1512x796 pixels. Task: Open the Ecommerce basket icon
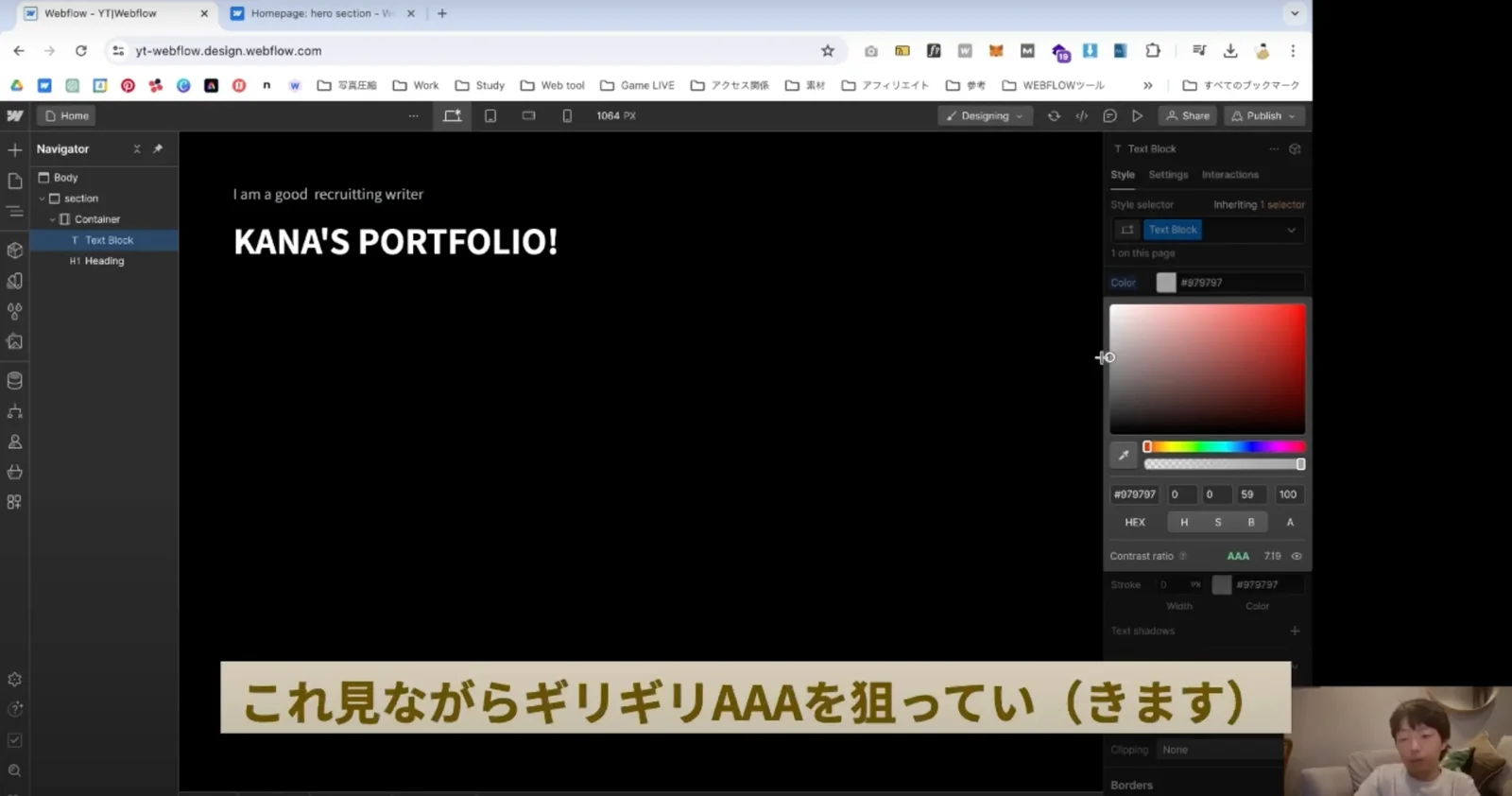point(15,472)
